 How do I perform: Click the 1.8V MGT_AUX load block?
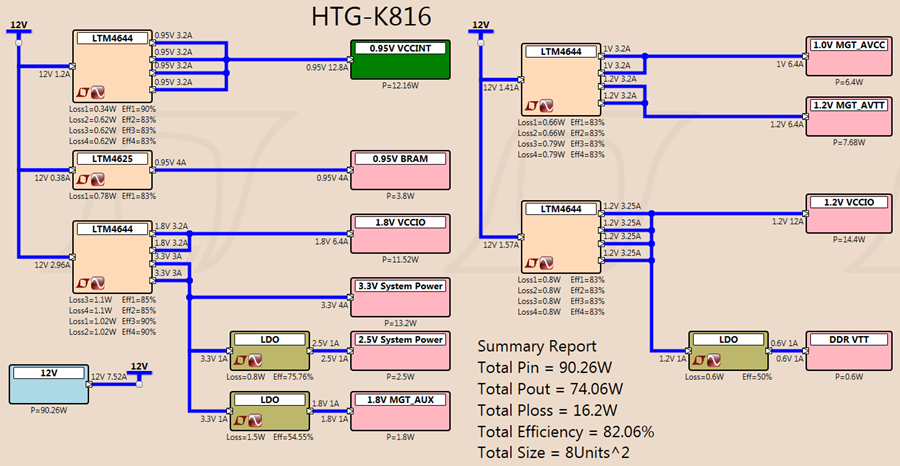(x=401, y=411)
